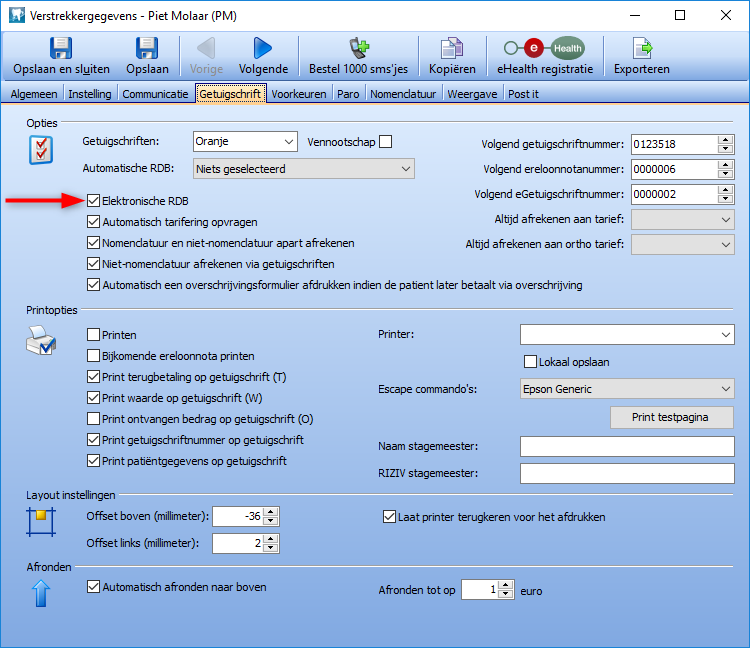Click the Print testpagina button
Image resolution: width=750 pixels, height=648 pixels.
tap(672, 417)
